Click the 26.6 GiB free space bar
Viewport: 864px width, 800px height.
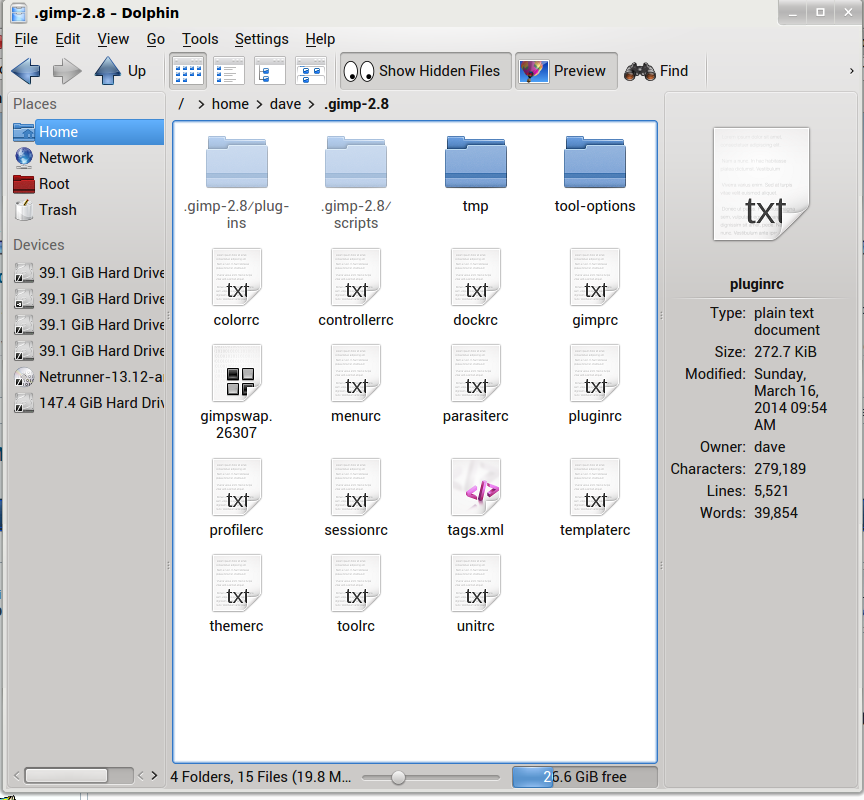tap(585, 777)
